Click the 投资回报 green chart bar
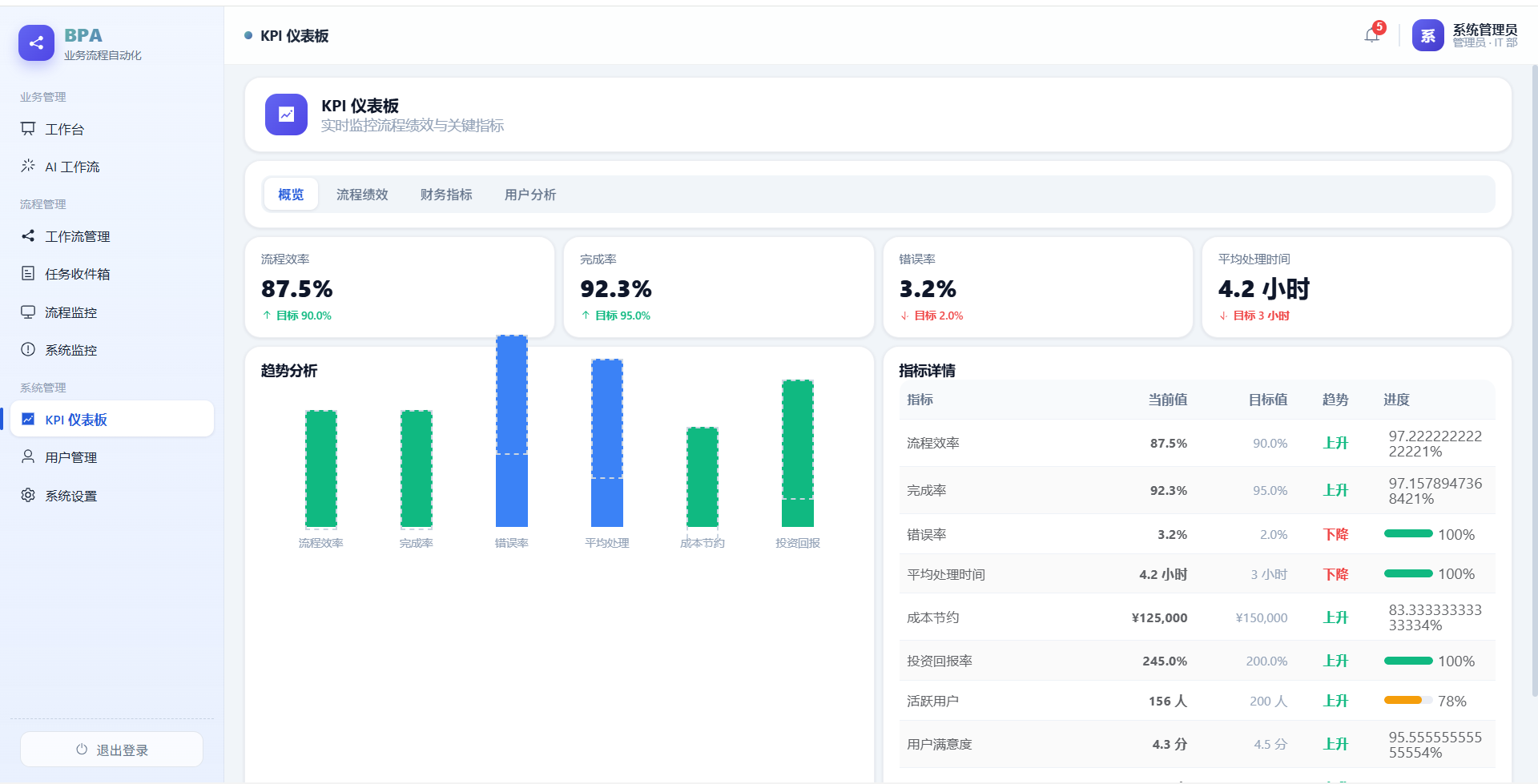Viewport: 1538px width, 784px height. [x=798, y=453]
